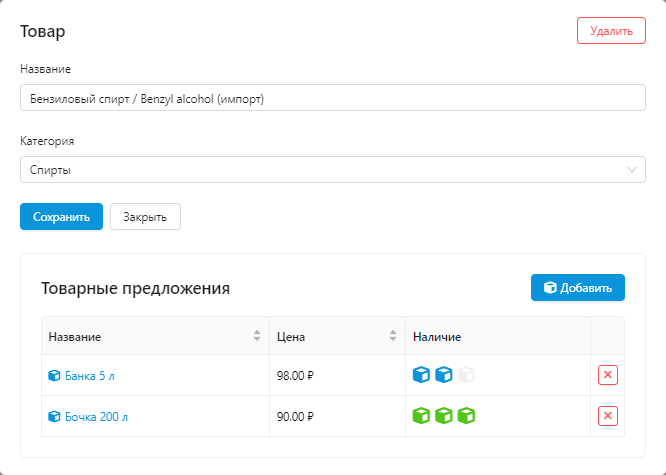Sort offers by Цена column arrows
The width and height of the screenshot is (666, 475).
393,336
